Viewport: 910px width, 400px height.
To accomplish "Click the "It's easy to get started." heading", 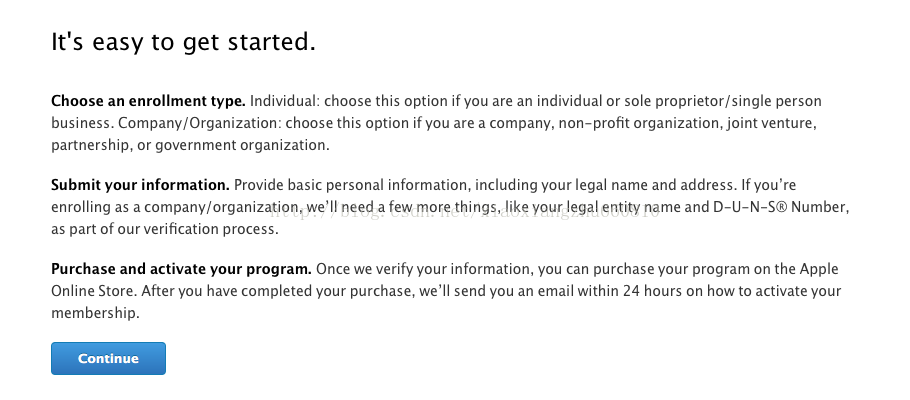I will (x=183, y=44).
